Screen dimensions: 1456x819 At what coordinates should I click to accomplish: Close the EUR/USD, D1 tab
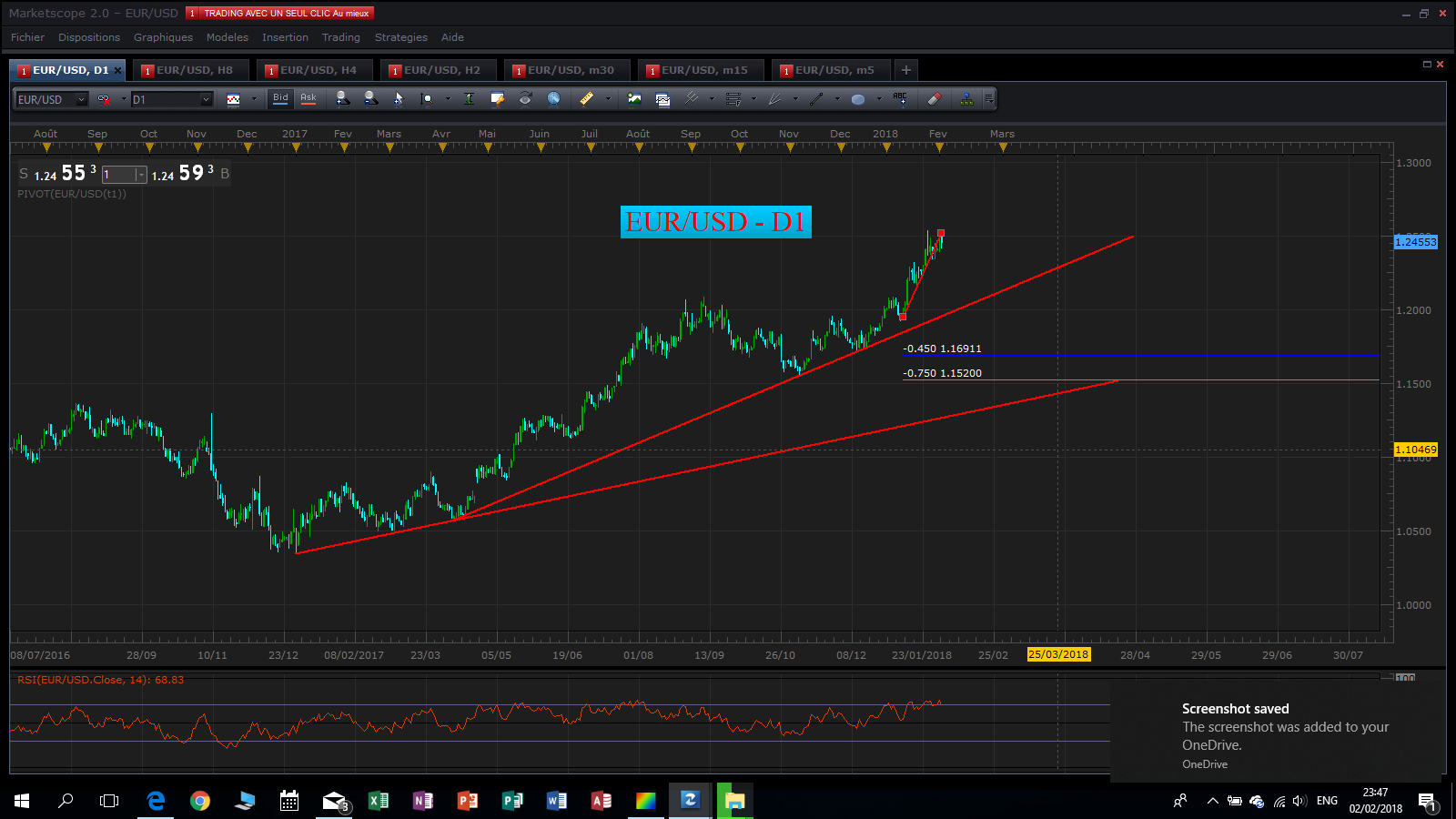tap(117, 70)
